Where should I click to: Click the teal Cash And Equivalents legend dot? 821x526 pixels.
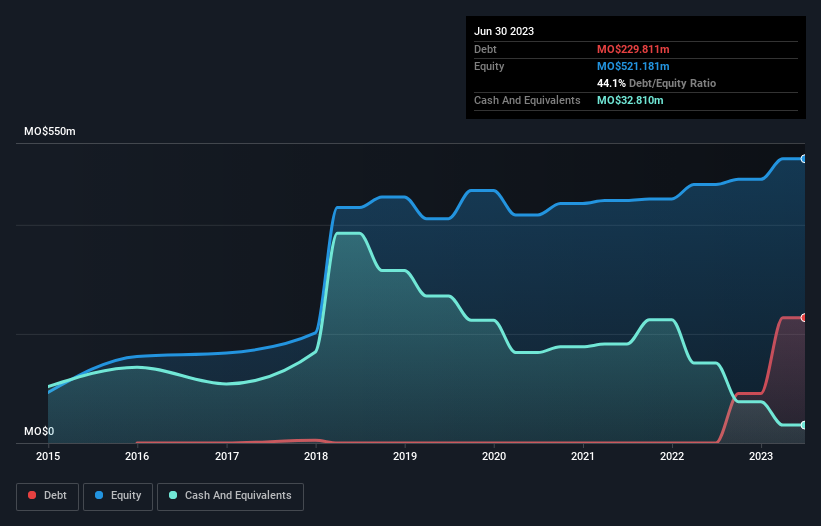[x=173, y=495]
